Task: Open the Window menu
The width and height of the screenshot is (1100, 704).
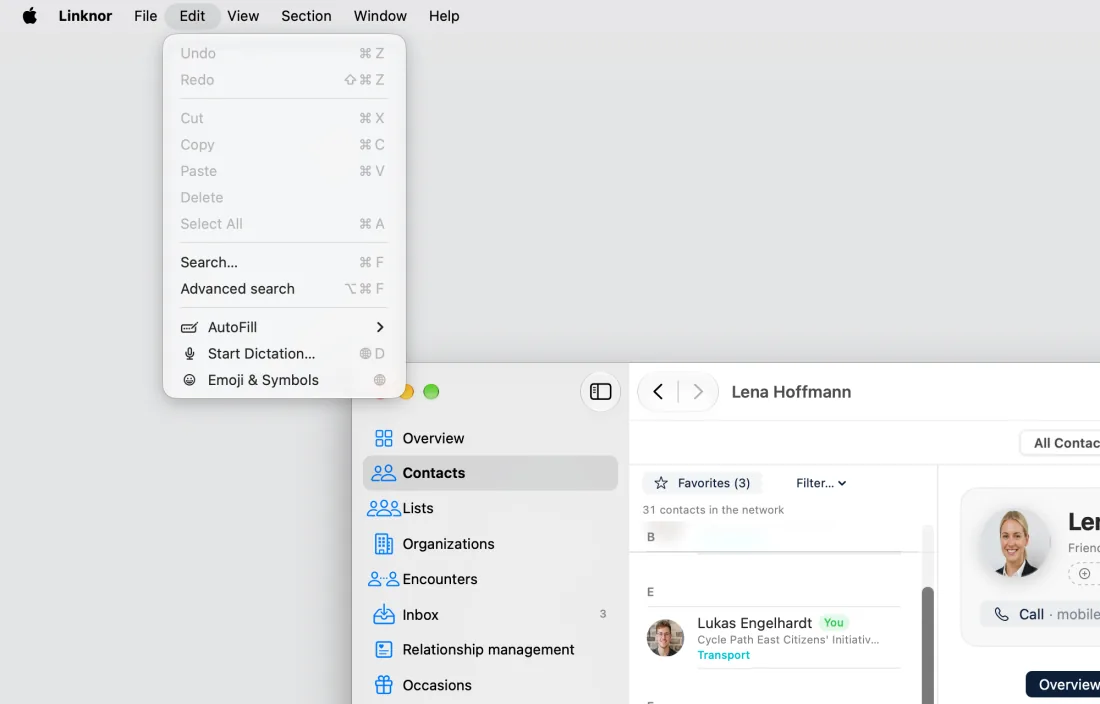Action: coord(380,15)
